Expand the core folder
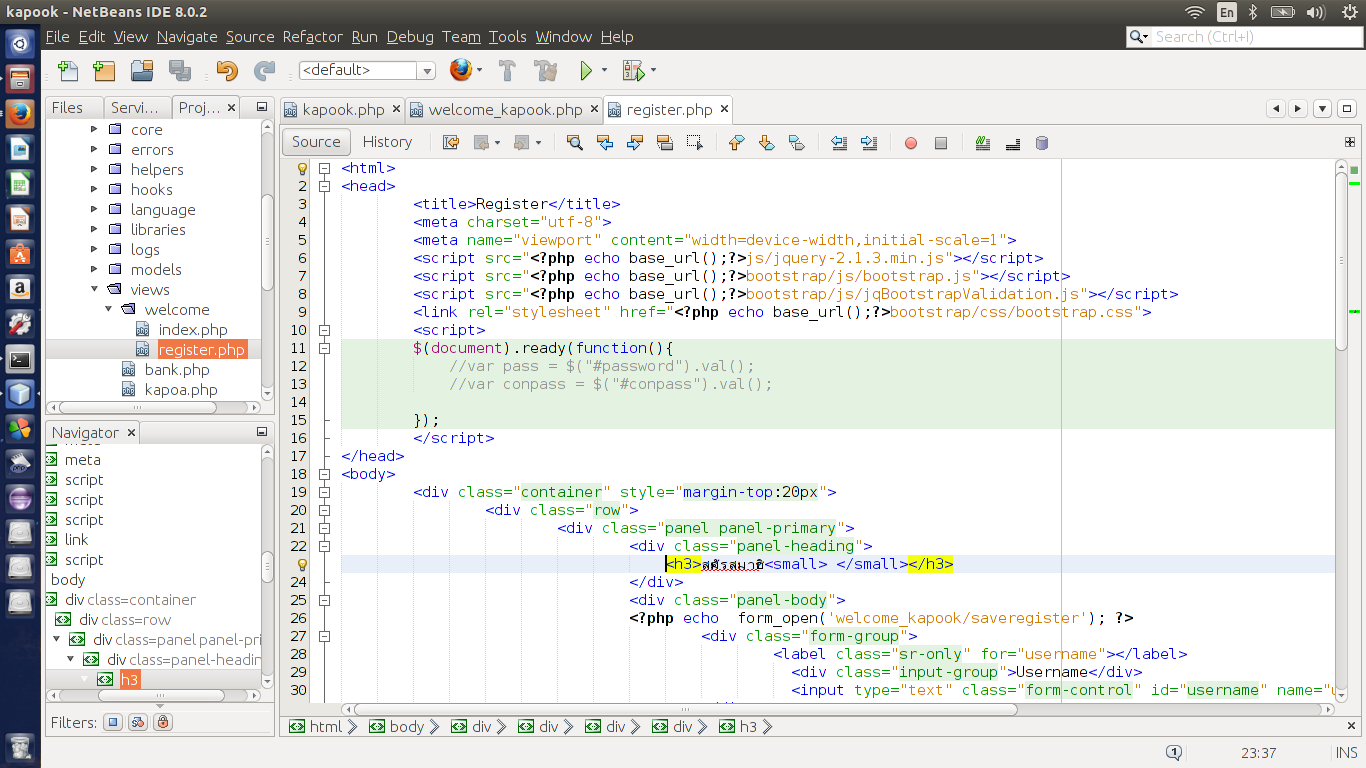1366x768 pixels. (x=95, y=130)
